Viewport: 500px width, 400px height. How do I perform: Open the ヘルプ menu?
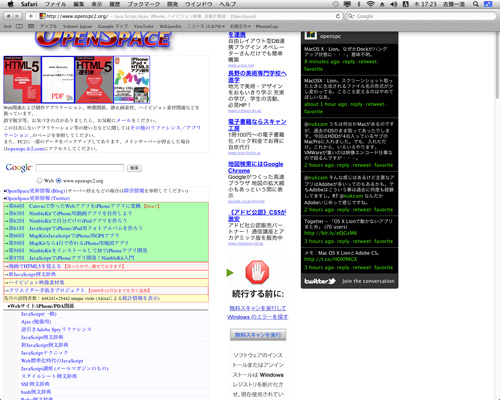pos(228,4)
